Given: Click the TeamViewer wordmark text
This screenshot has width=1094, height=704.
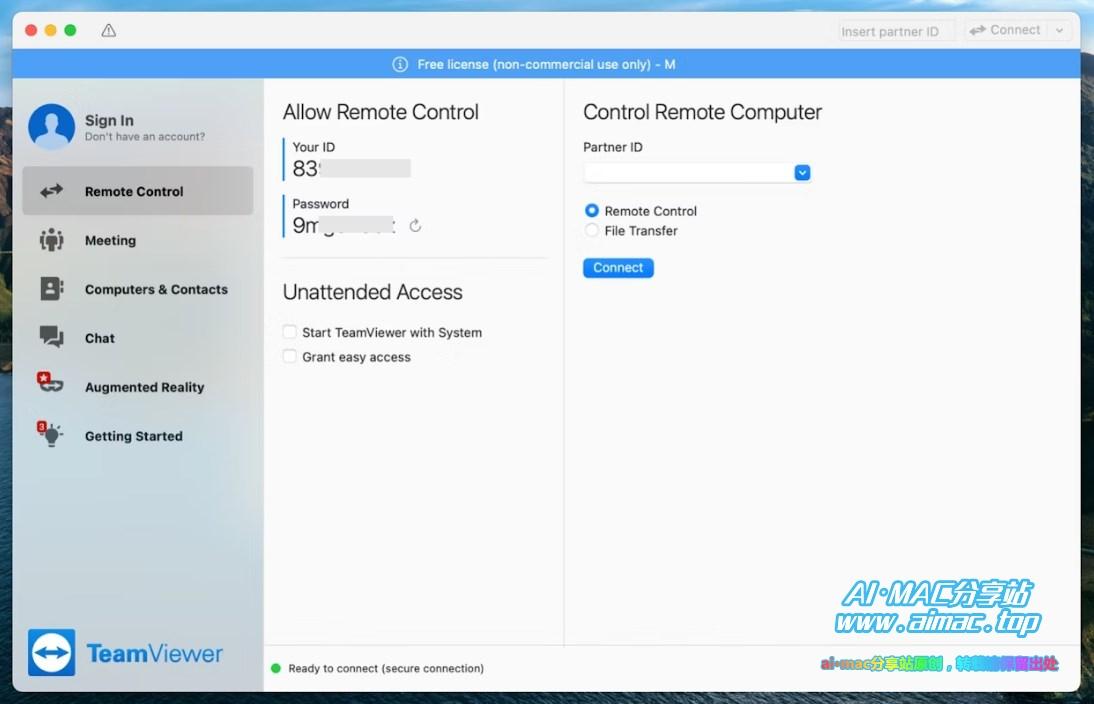Looking at the screenshot, I should pos(155,653).
